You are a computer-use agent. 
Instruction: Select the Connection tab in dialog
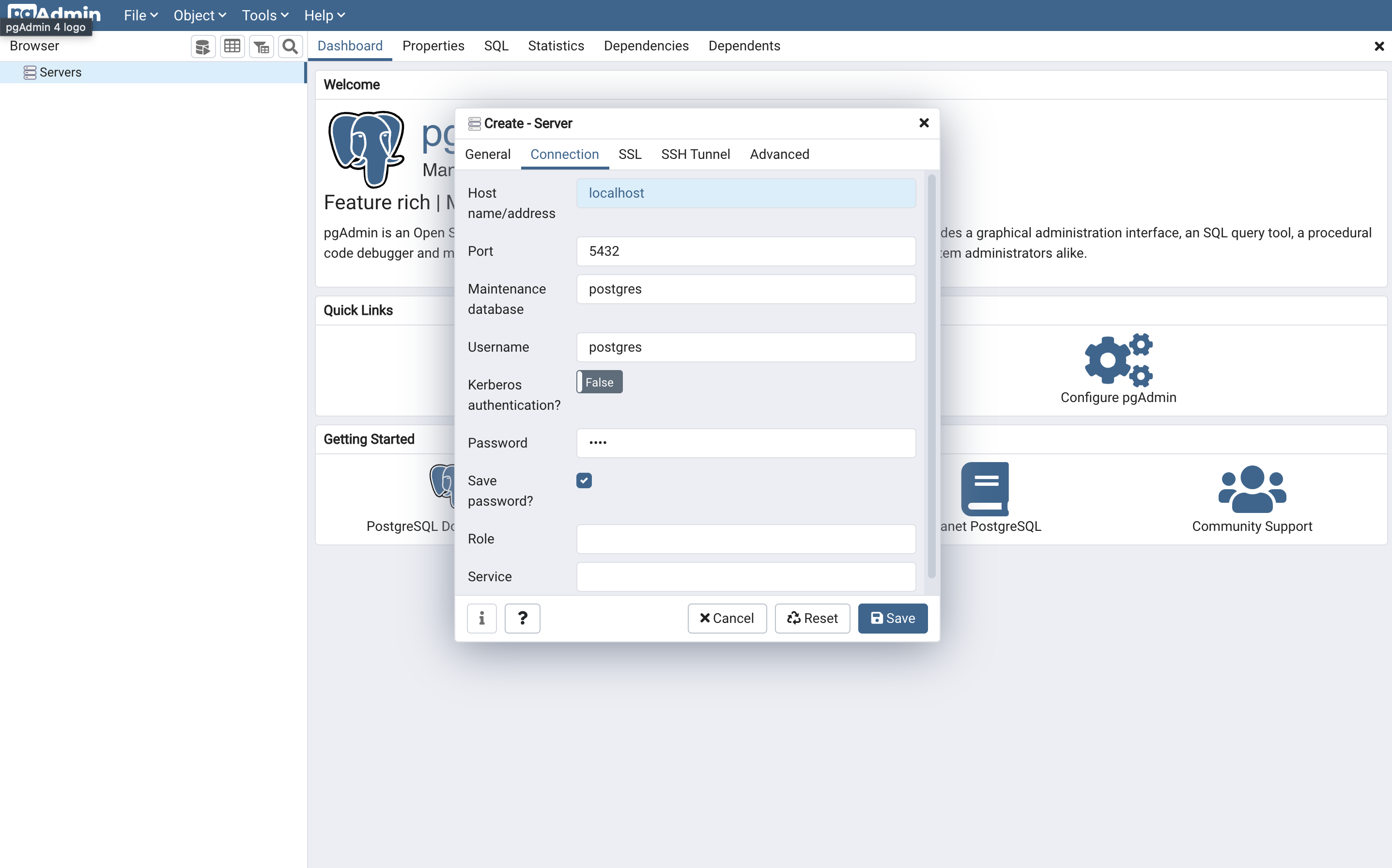(565, 155)
